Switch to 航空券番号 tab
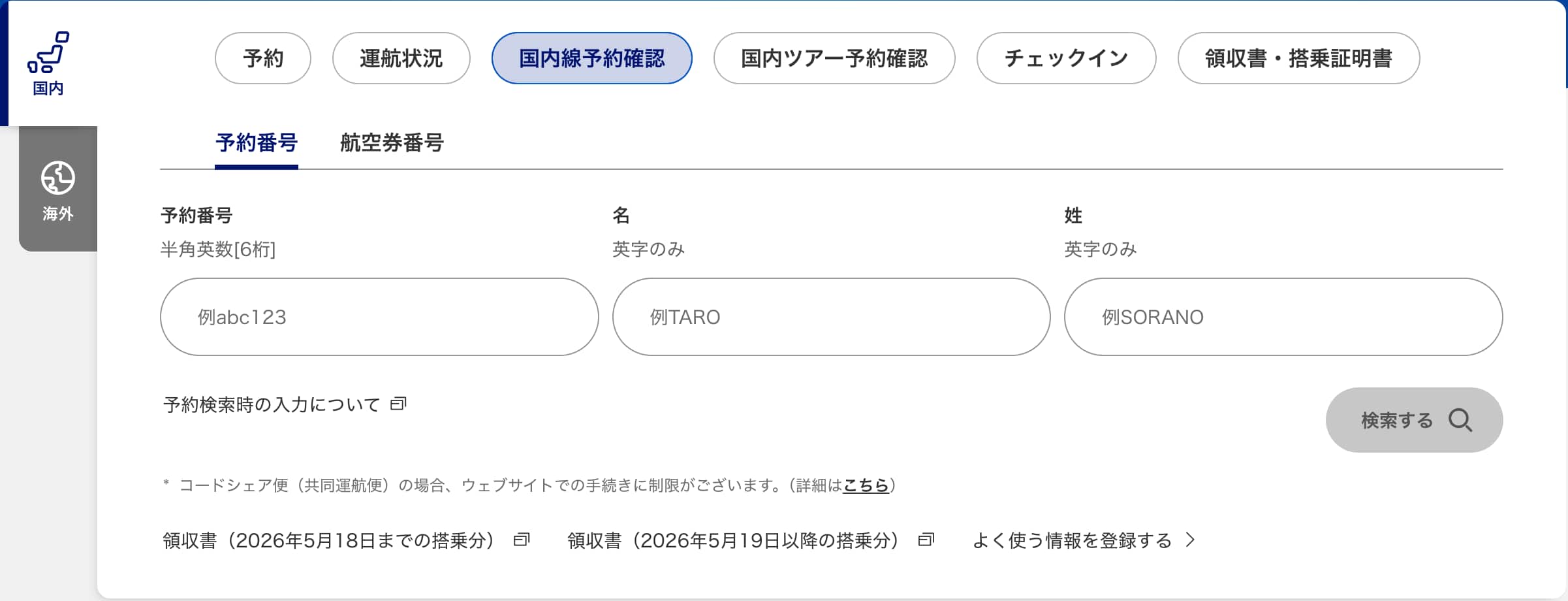This screenshot has width=1568, height=601. [x=392, y=142]
